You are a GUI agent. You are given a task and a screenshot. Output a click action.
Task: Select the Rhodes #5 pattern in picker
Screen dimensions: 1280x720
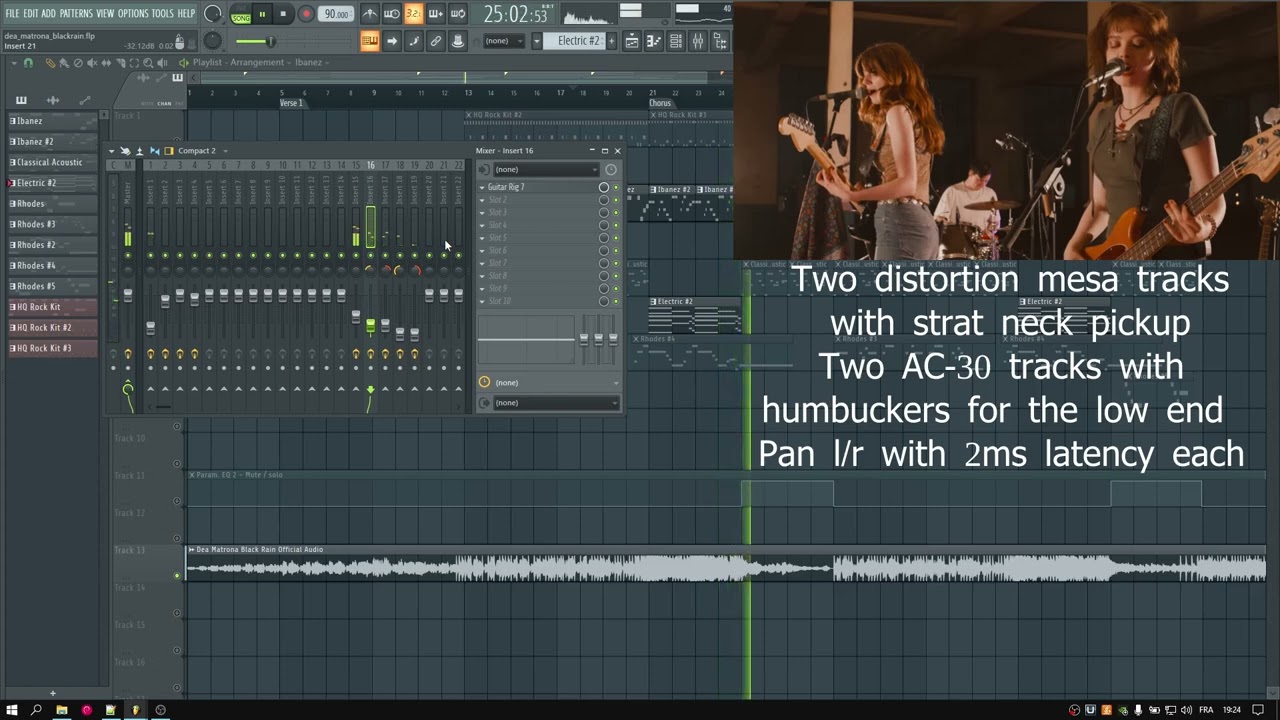pyautogui.click(x=53, y=286)
